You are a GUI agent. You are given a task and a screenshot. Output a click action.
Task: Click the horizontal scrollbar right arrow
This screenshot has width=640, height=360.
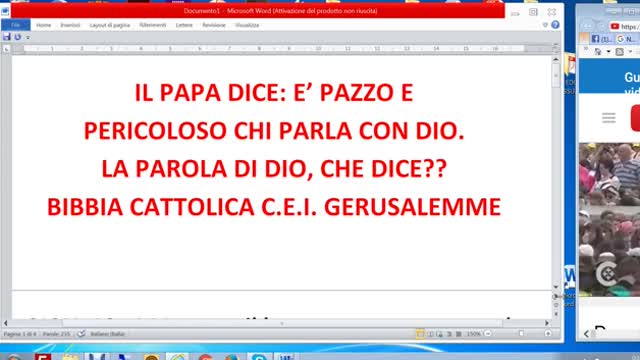coord(547,323)
